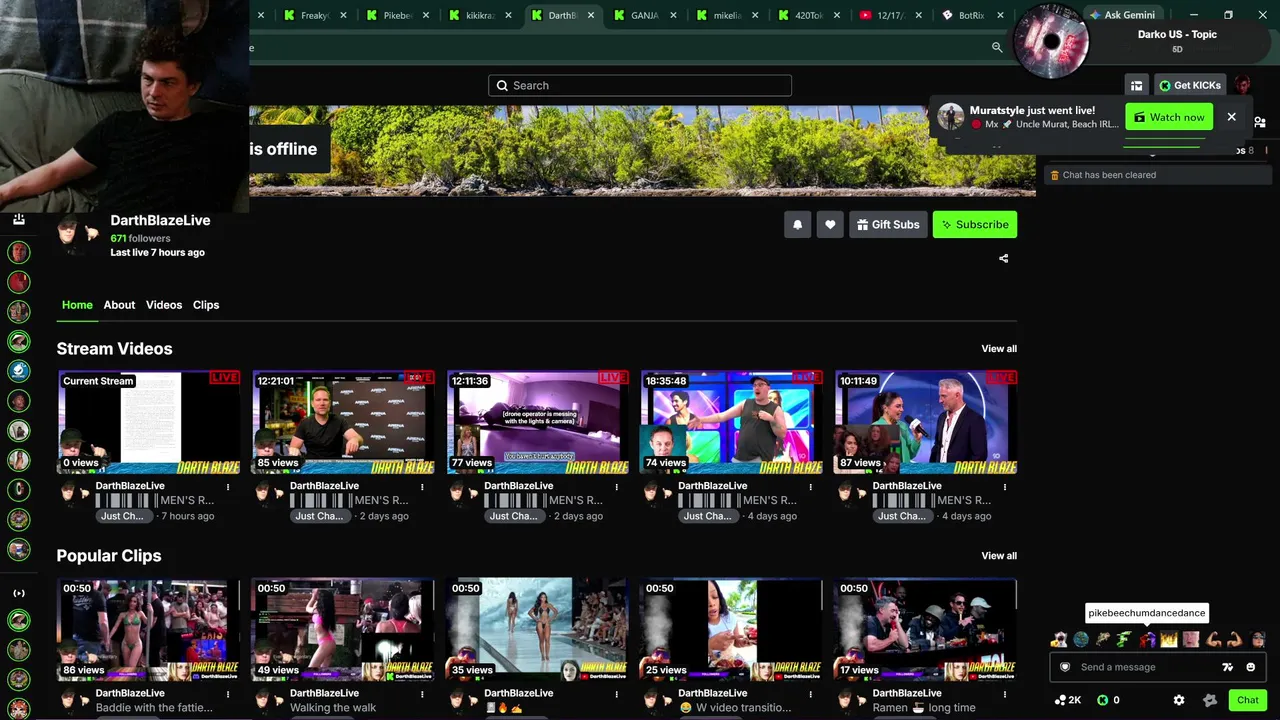This screenshot has height=720, width=1280.
Task: Open the first followed channel in sidebar
Action: pyautogui.click(x=19, y=251)
